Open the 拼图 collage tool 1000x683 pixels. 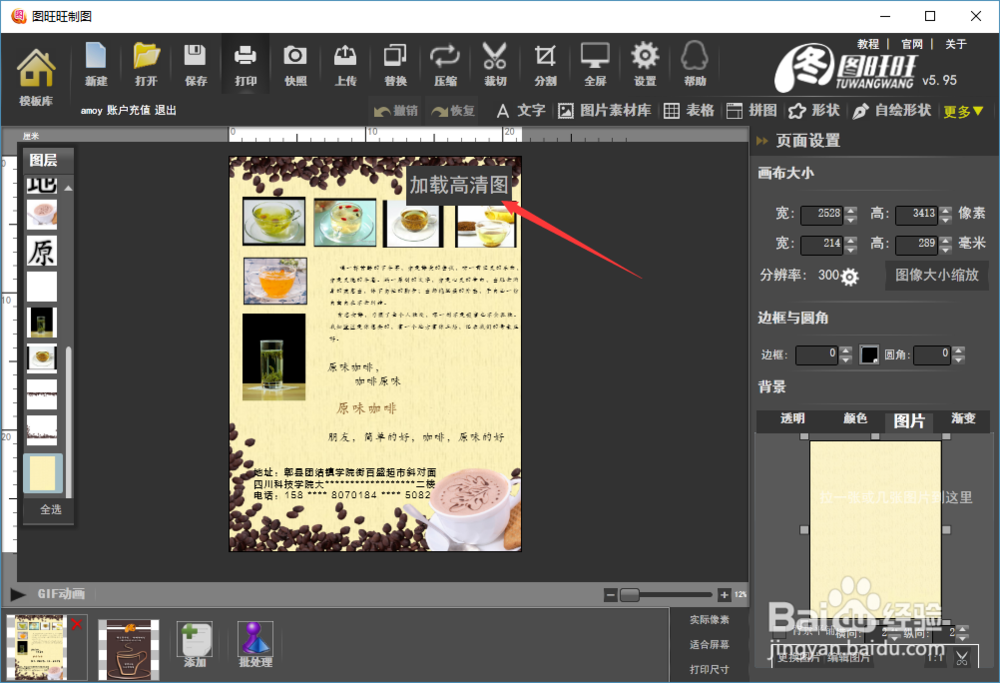click(752, 111)
